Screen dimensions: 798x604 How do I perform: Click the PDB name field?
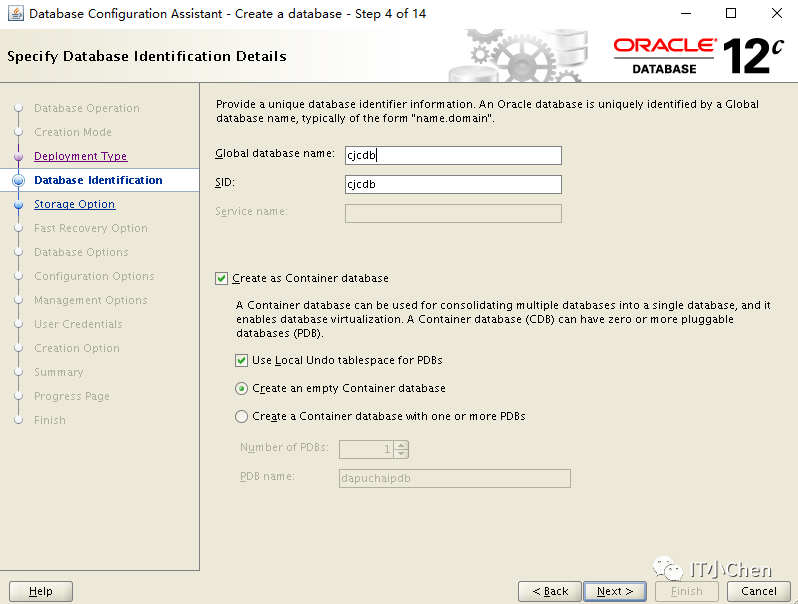point(454,478)
